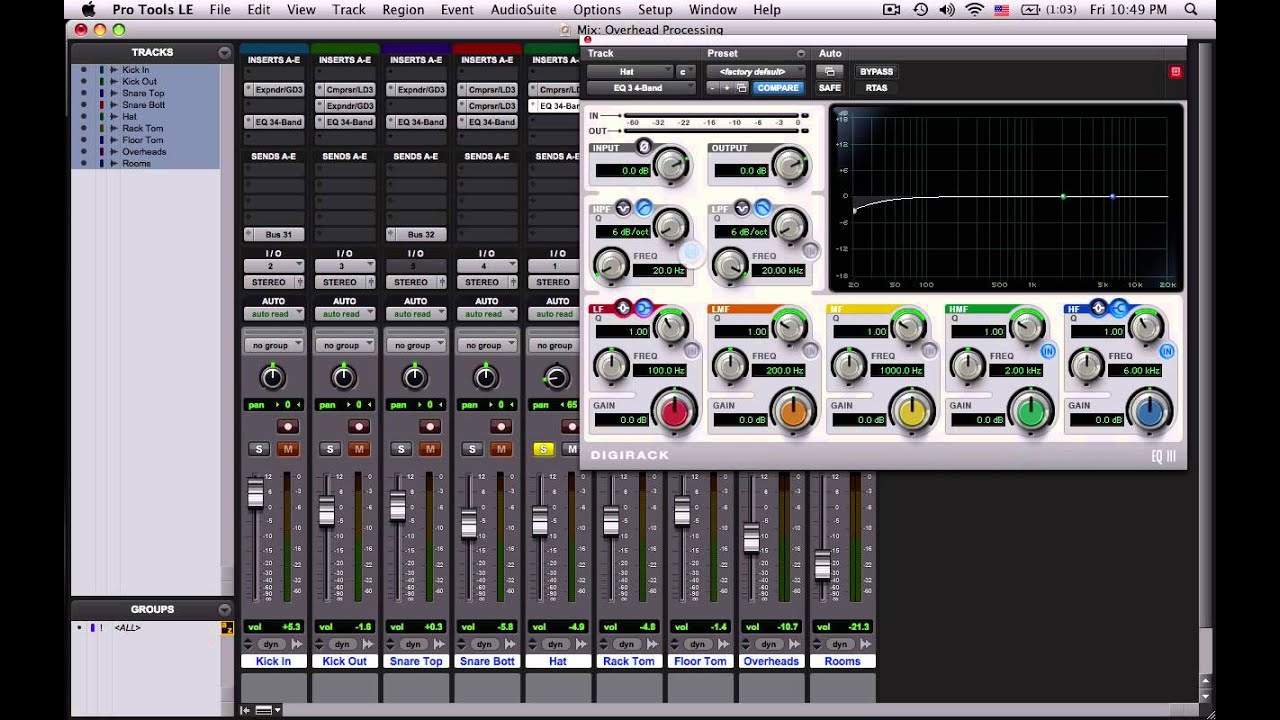1280x720 pixels.
Task: Toggle the LPF IN enable button
Action: (x=811, y=252)
